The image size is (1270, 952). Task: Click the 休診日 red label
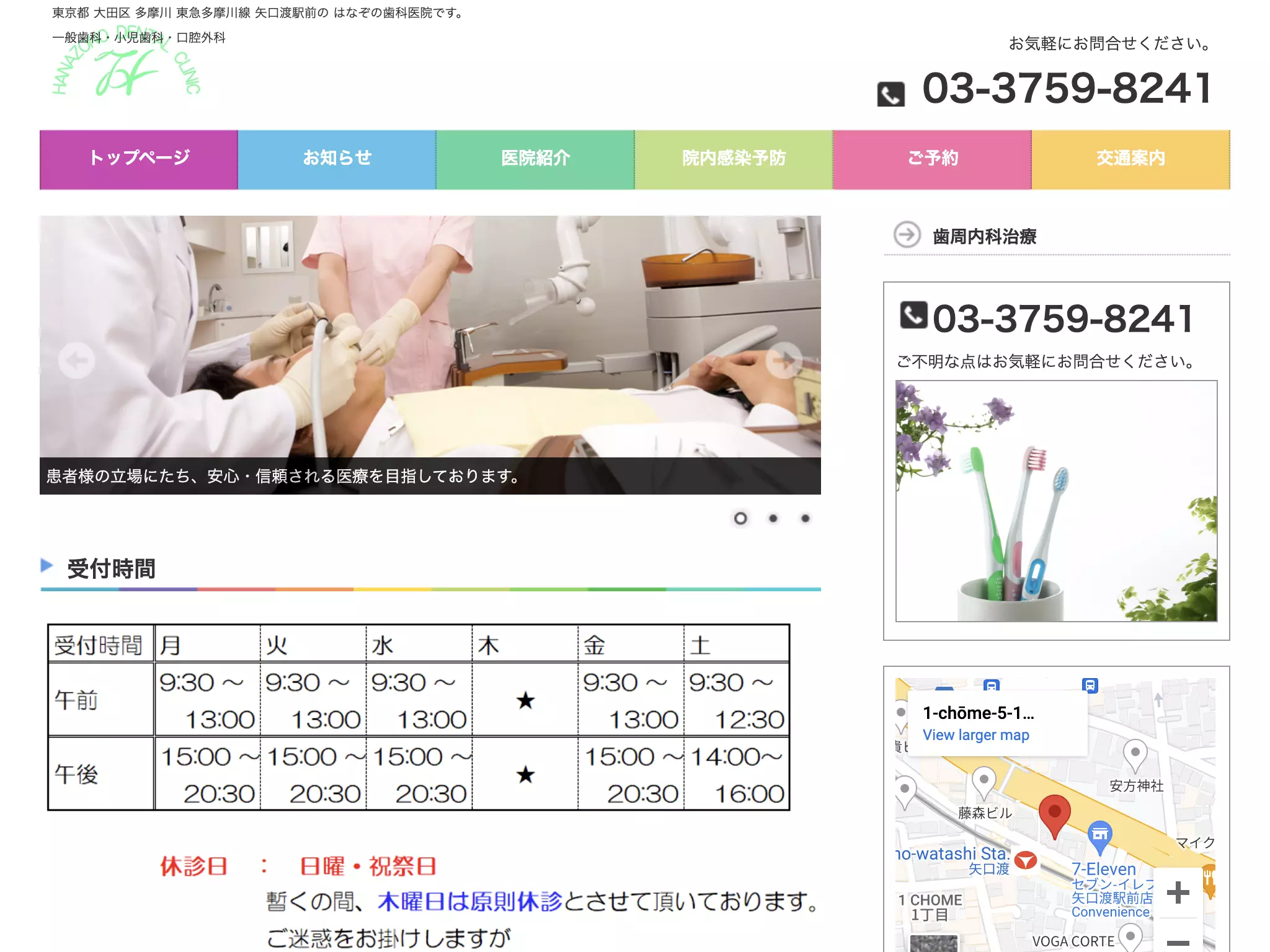tap(194, 866)
